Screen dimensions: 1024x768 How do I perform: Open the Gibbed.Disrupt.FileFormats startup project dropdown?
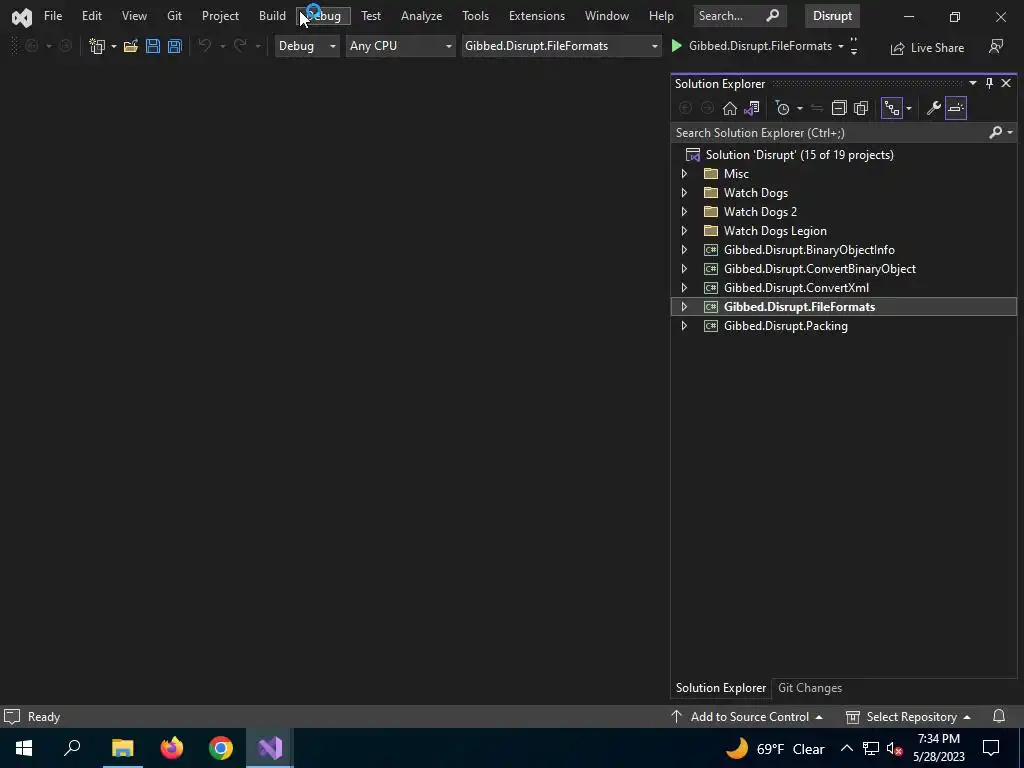point(562,46)
